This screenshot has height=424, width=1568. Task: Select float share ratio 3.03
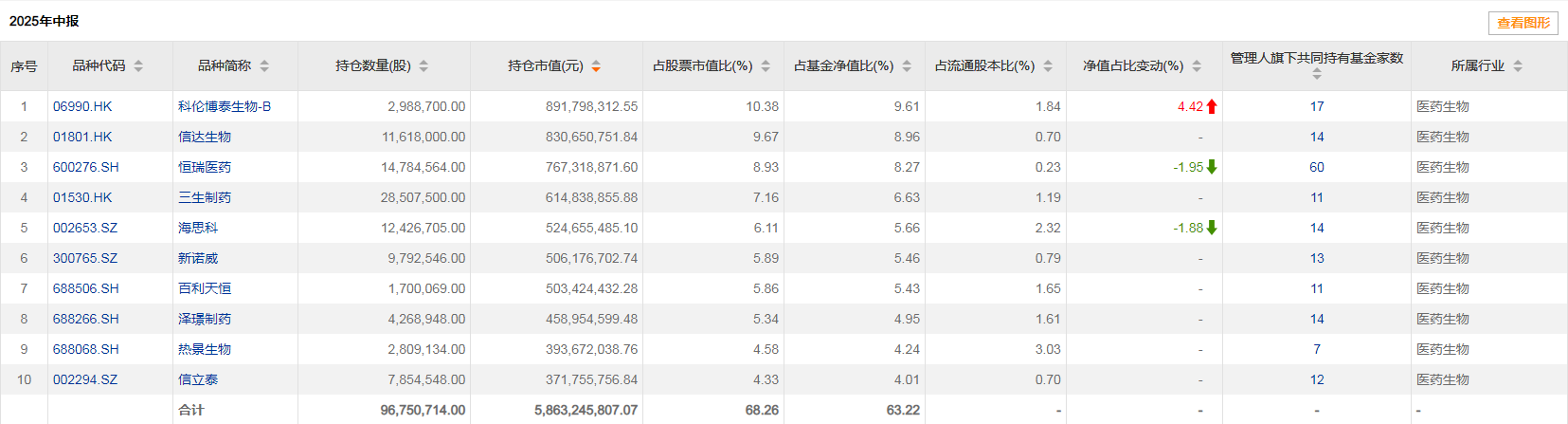pyautogui.click(x=1048, y=349)
